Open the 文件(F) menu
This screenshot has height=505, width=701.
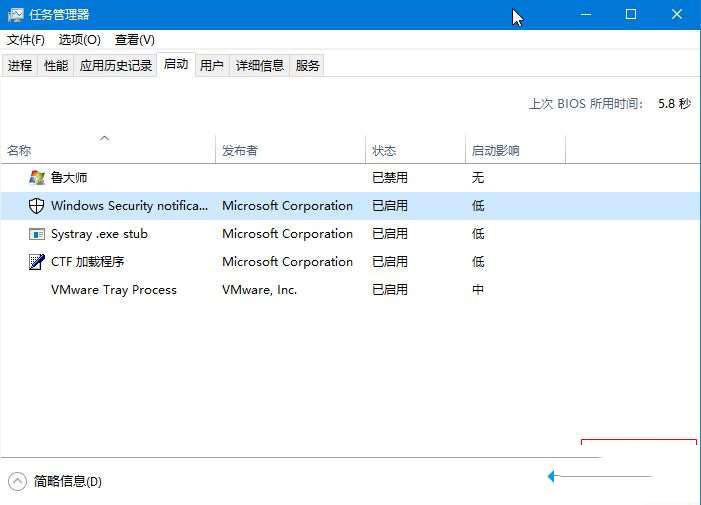coord(25,40)
